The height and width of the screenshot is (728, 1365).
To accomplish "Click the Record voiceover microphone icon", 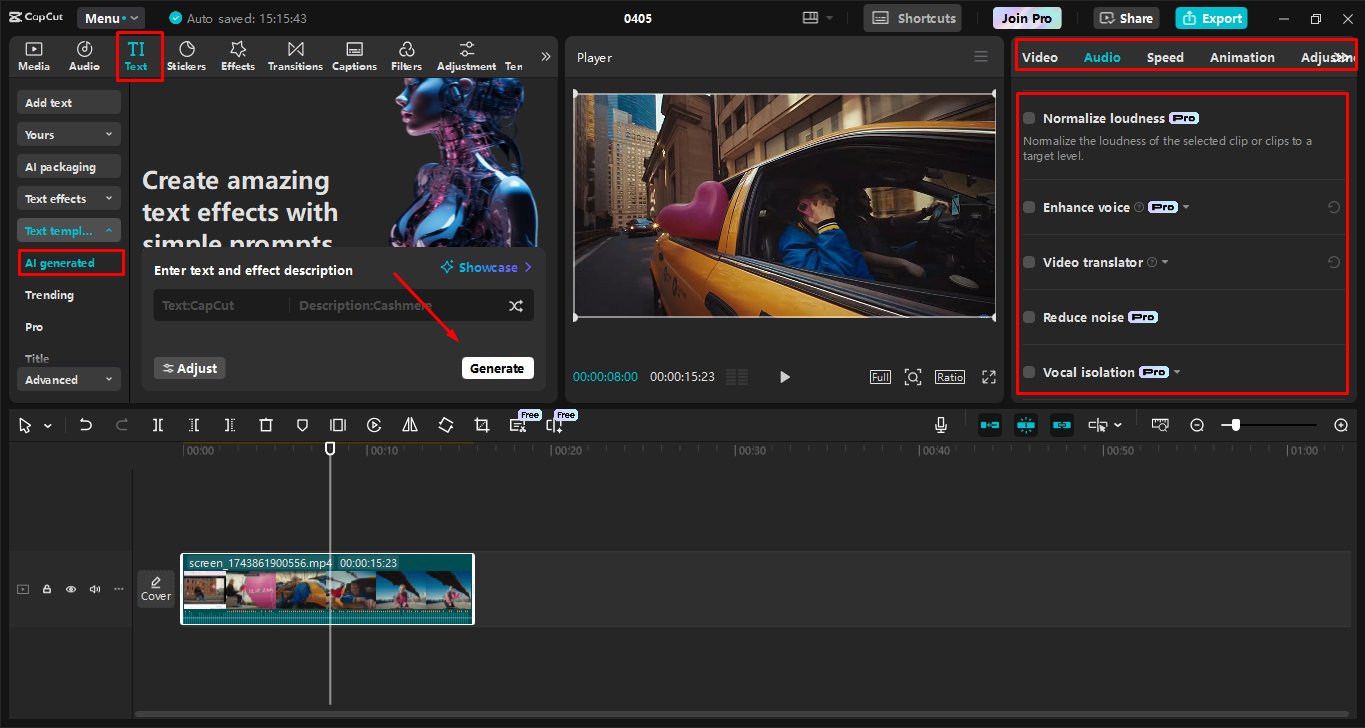I will [940, 425].
